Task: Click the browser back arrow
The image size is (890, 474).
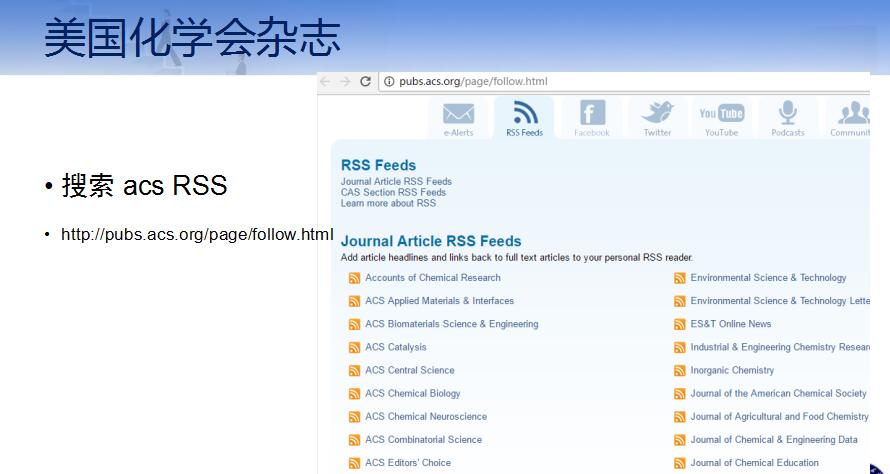Action: pos(325,81)
